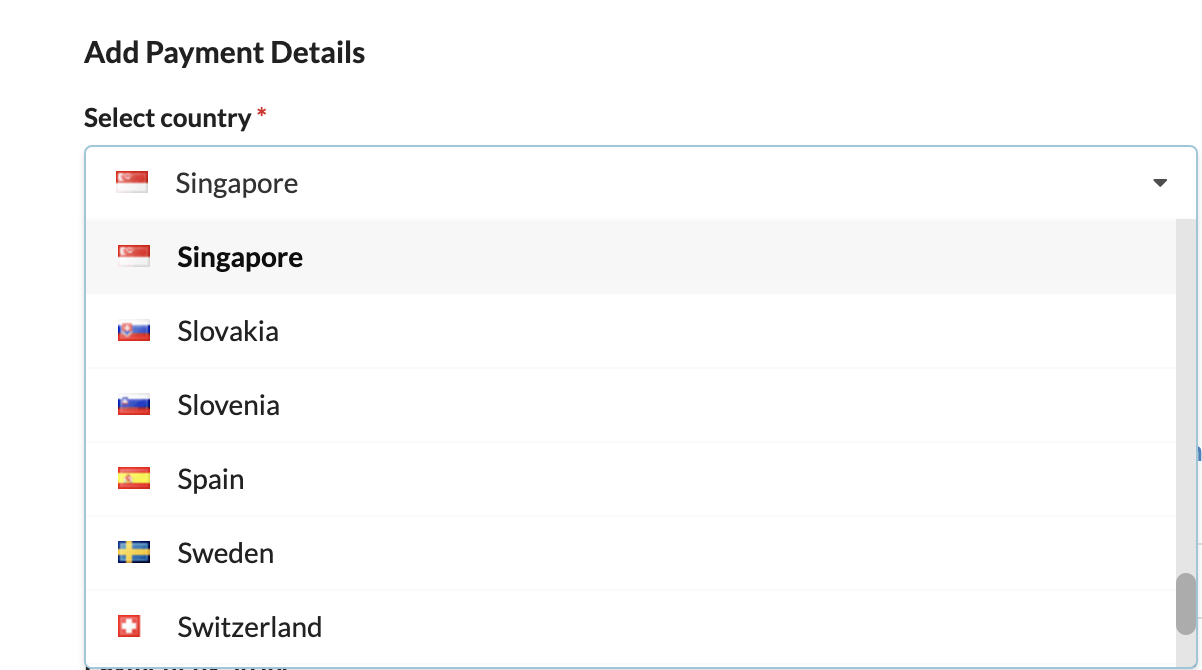Click the country list scrollbar thumb
The height and width of the screenshot is (670, 1202).
click(1186, 604)
